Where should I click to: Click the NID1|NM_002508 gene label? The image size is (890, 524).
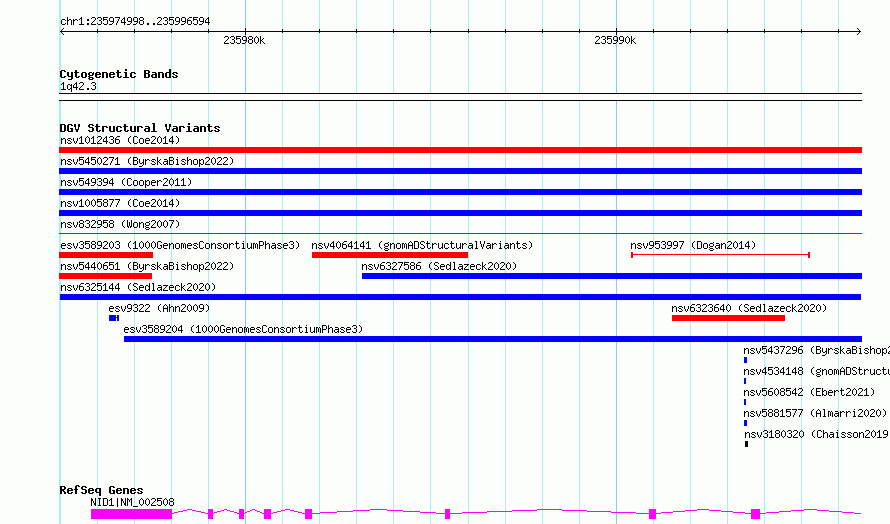tap(132, 502)
